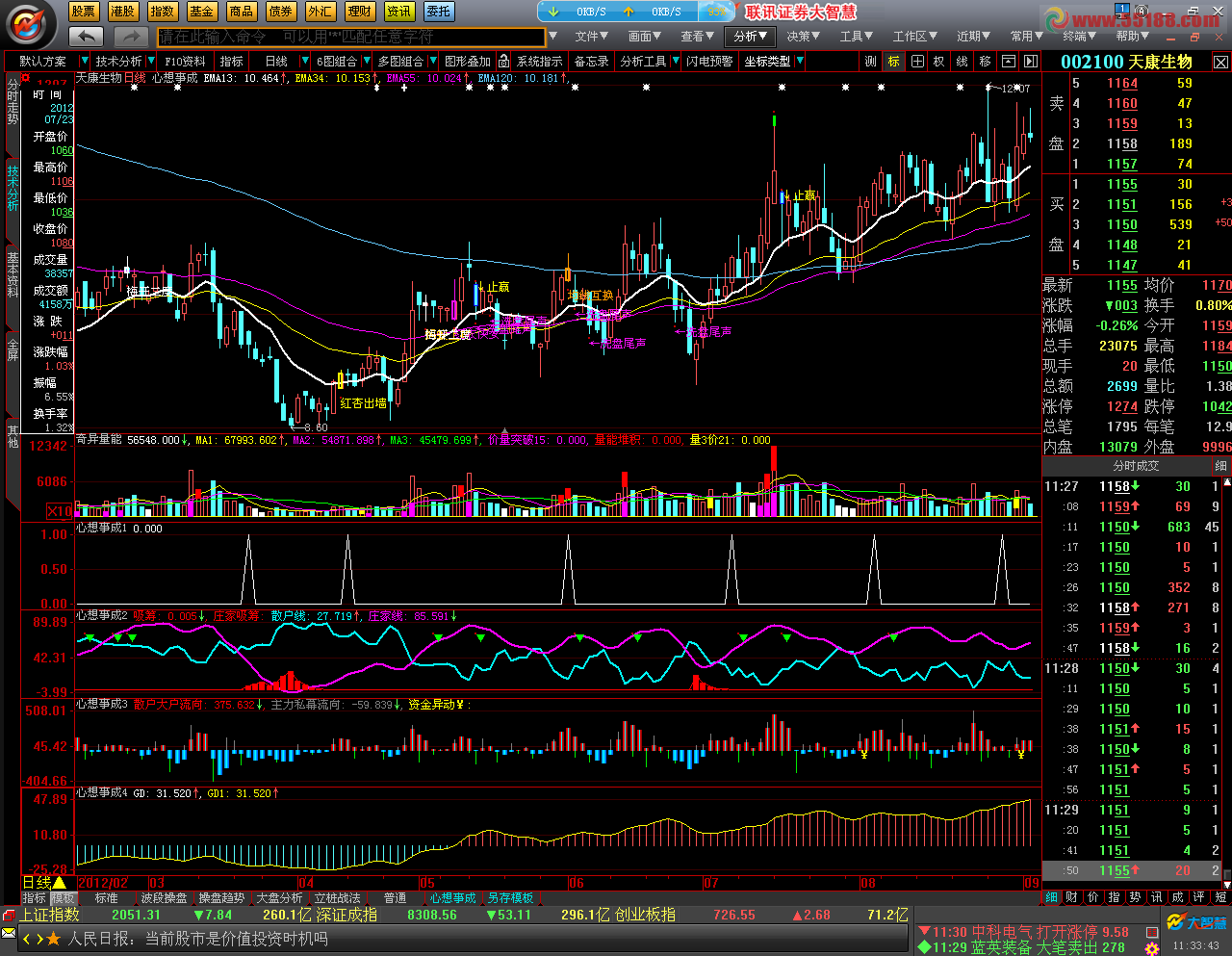This screenshot has width=1232, height=956.
Task: Open the 工具 menu
Action: (x=856, y=37)
